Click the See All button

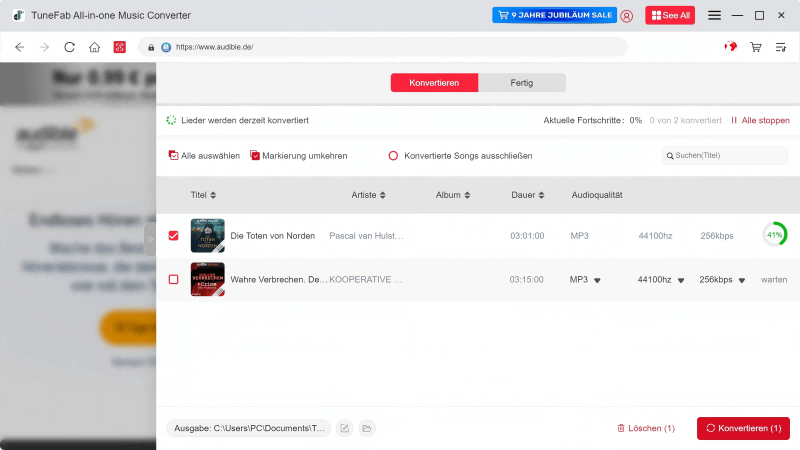(670, 15)
